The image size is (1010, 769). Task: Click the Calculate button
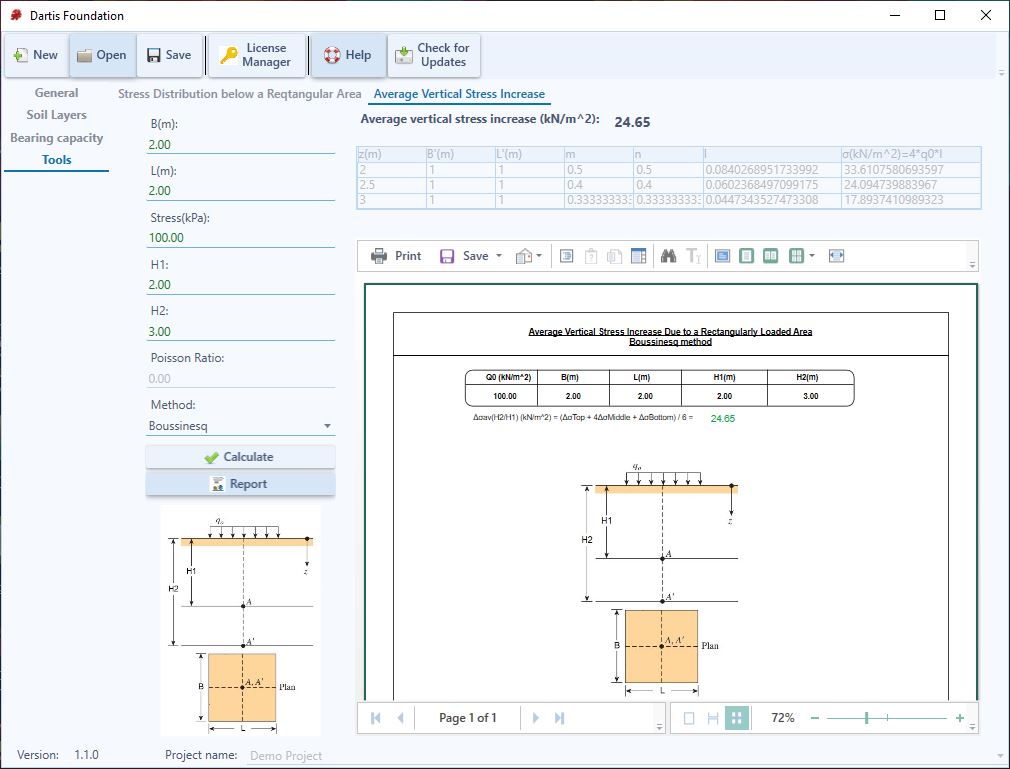pyautogui.click(x=240, y=457)
